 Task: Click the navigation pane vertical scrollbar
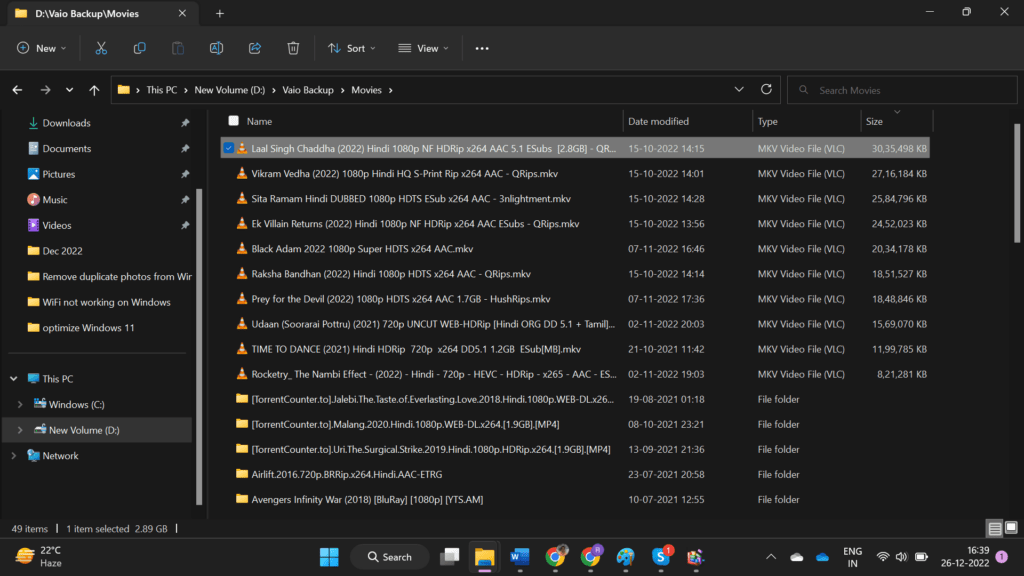click(x=199, y=346)
